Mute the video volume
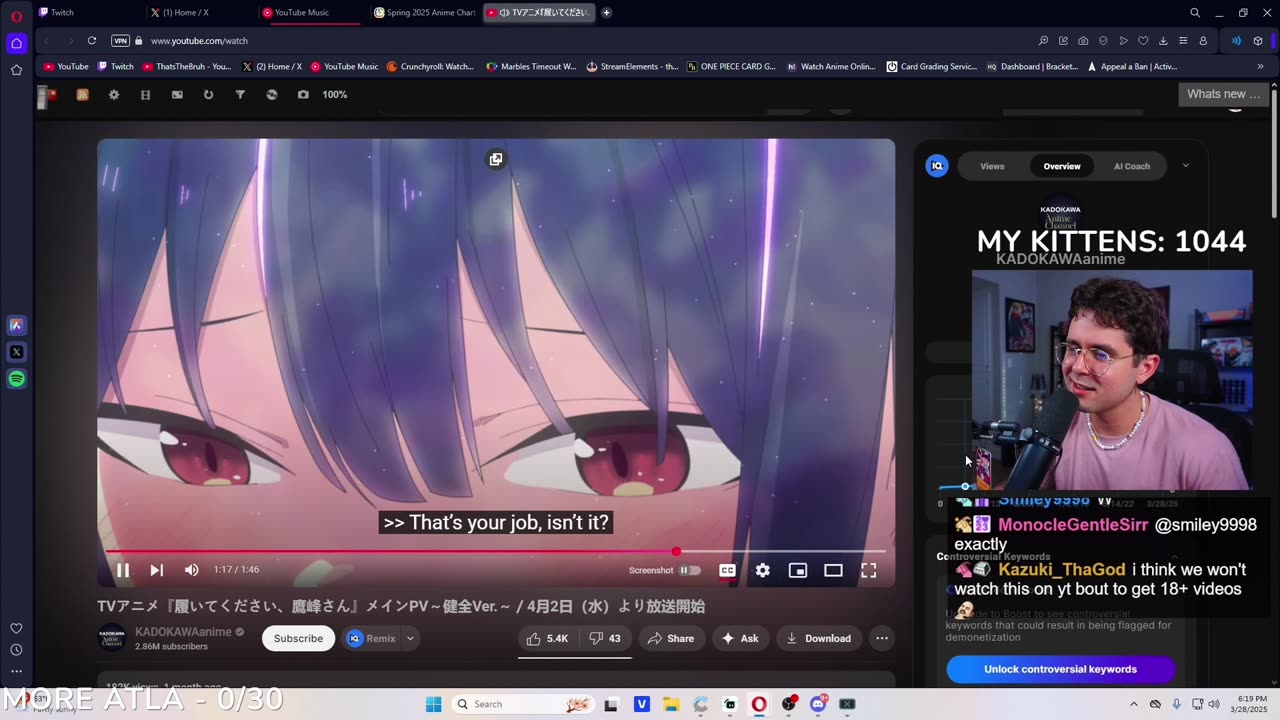 pyautogui.click(x=191, y=570)
